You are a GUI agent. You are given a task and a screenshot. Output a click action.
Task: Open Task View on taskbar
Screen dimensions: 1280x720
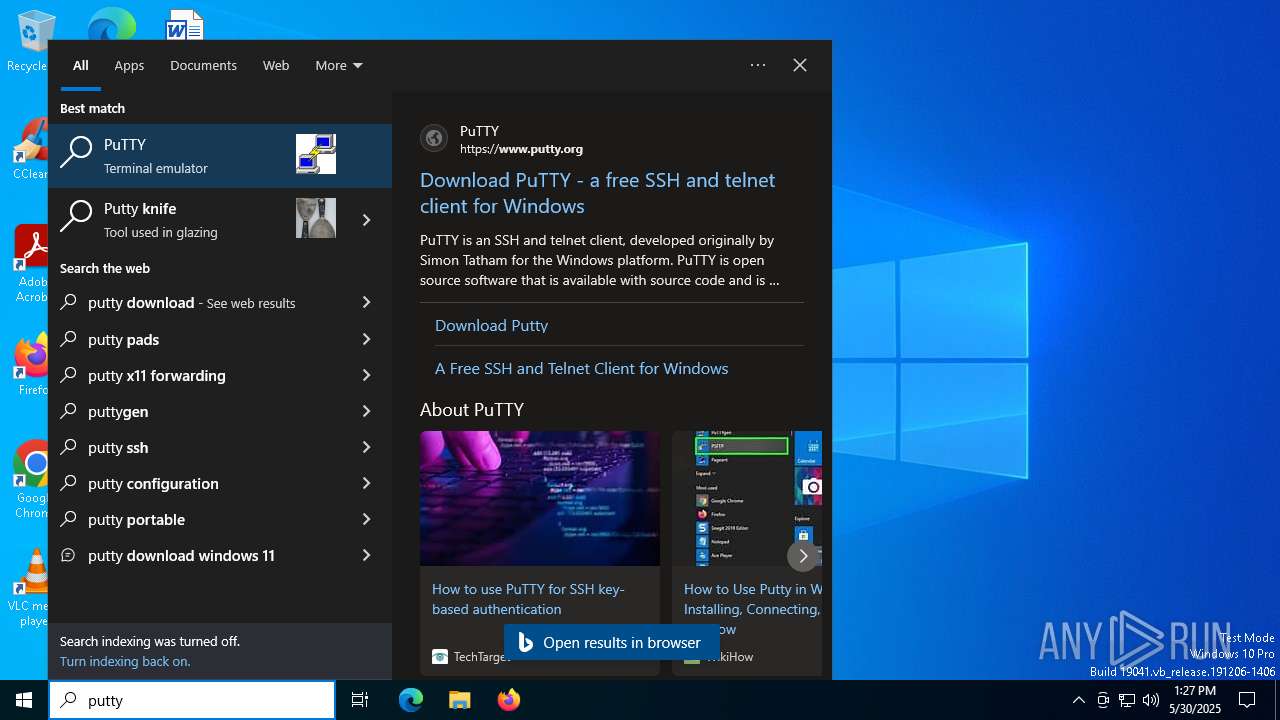(x=360, y=700)
